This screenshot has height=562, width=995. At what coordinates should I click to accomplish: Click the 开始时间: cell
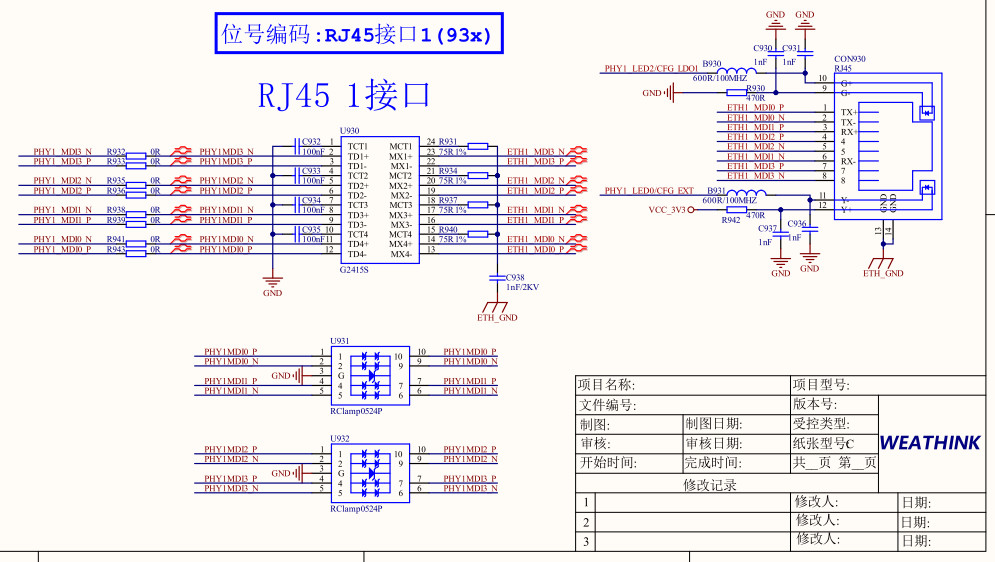tap(629, 463)
